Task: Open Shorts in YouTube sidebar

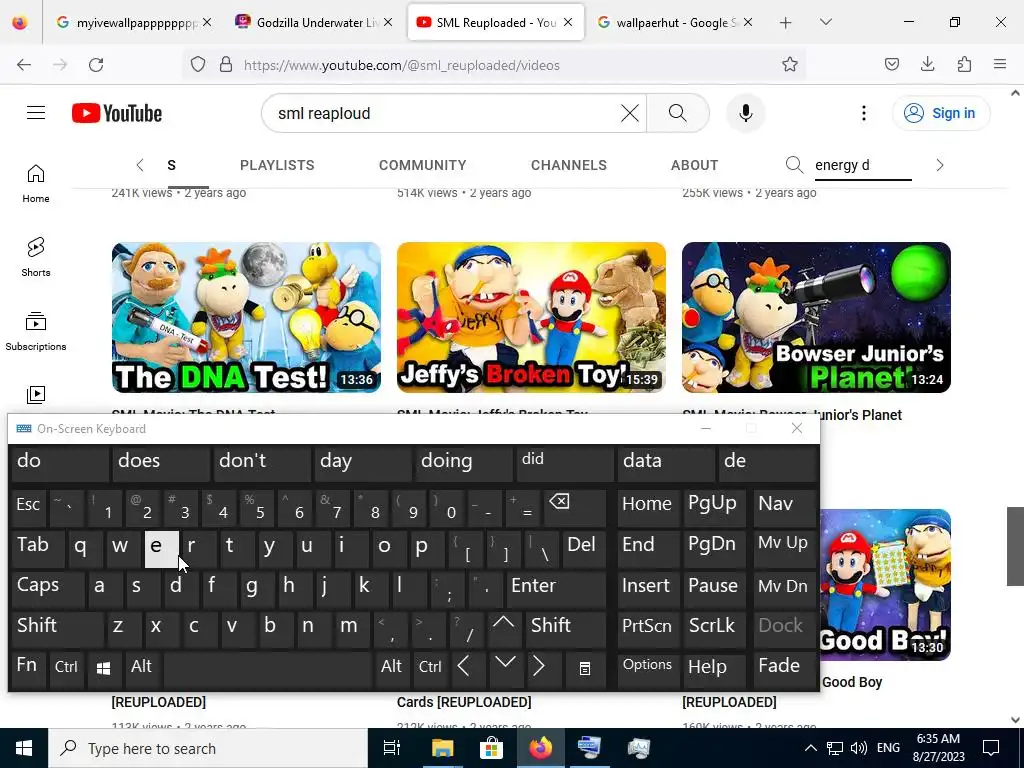Action: point(36,257)
